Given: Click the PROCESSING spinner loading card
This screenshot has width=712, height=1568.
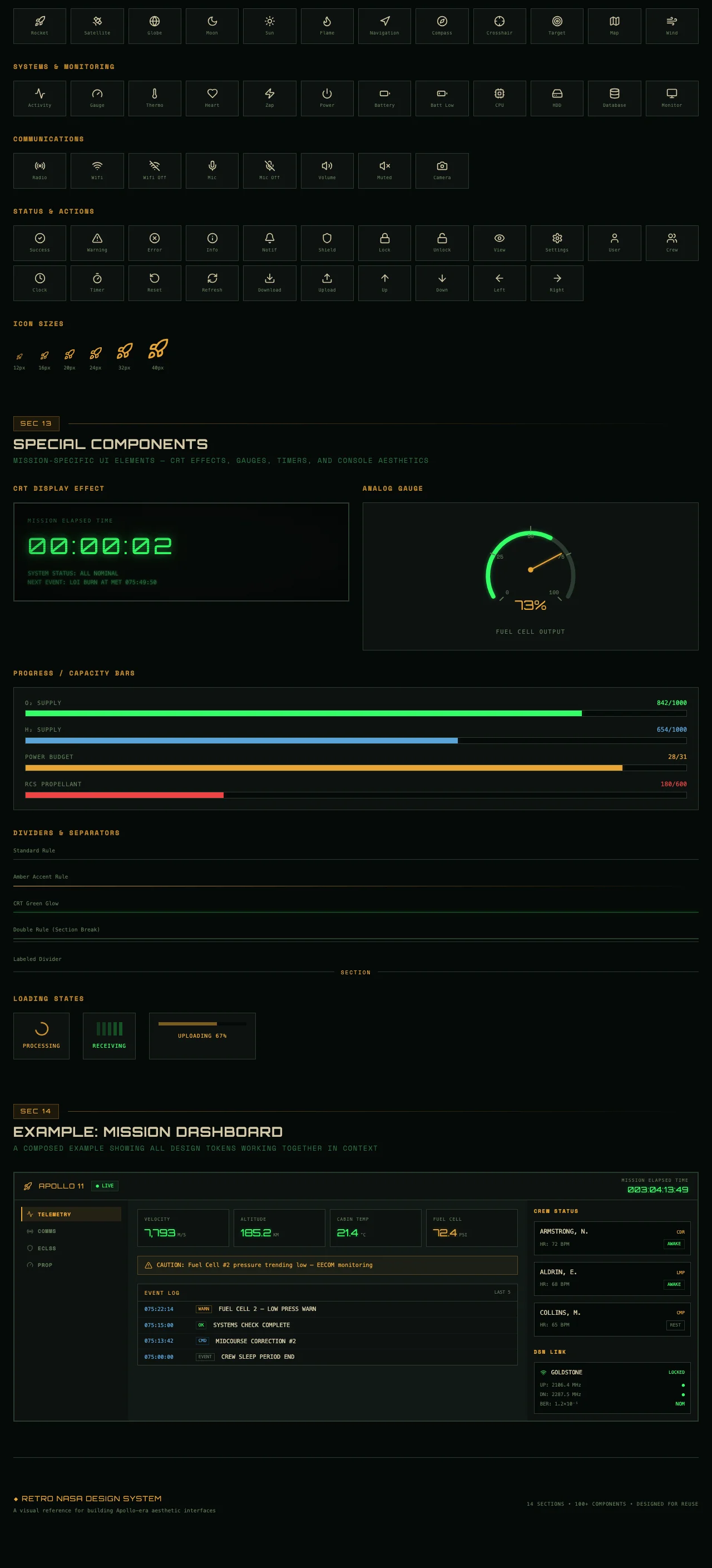Looking at the screenshot, I should pos(41,1036).
